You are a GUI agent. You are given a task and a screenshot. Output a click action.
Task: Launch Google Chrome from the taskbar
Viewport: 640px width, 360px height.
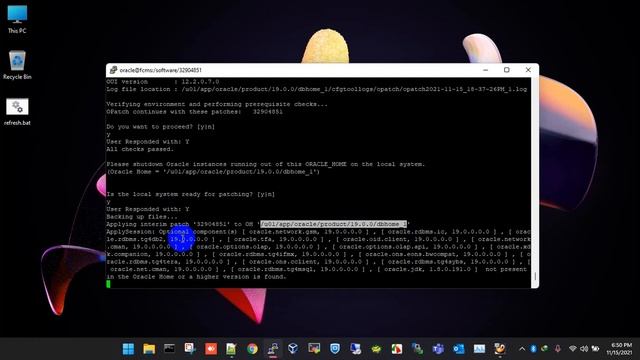pyautogui.click(x=252, y=349)
